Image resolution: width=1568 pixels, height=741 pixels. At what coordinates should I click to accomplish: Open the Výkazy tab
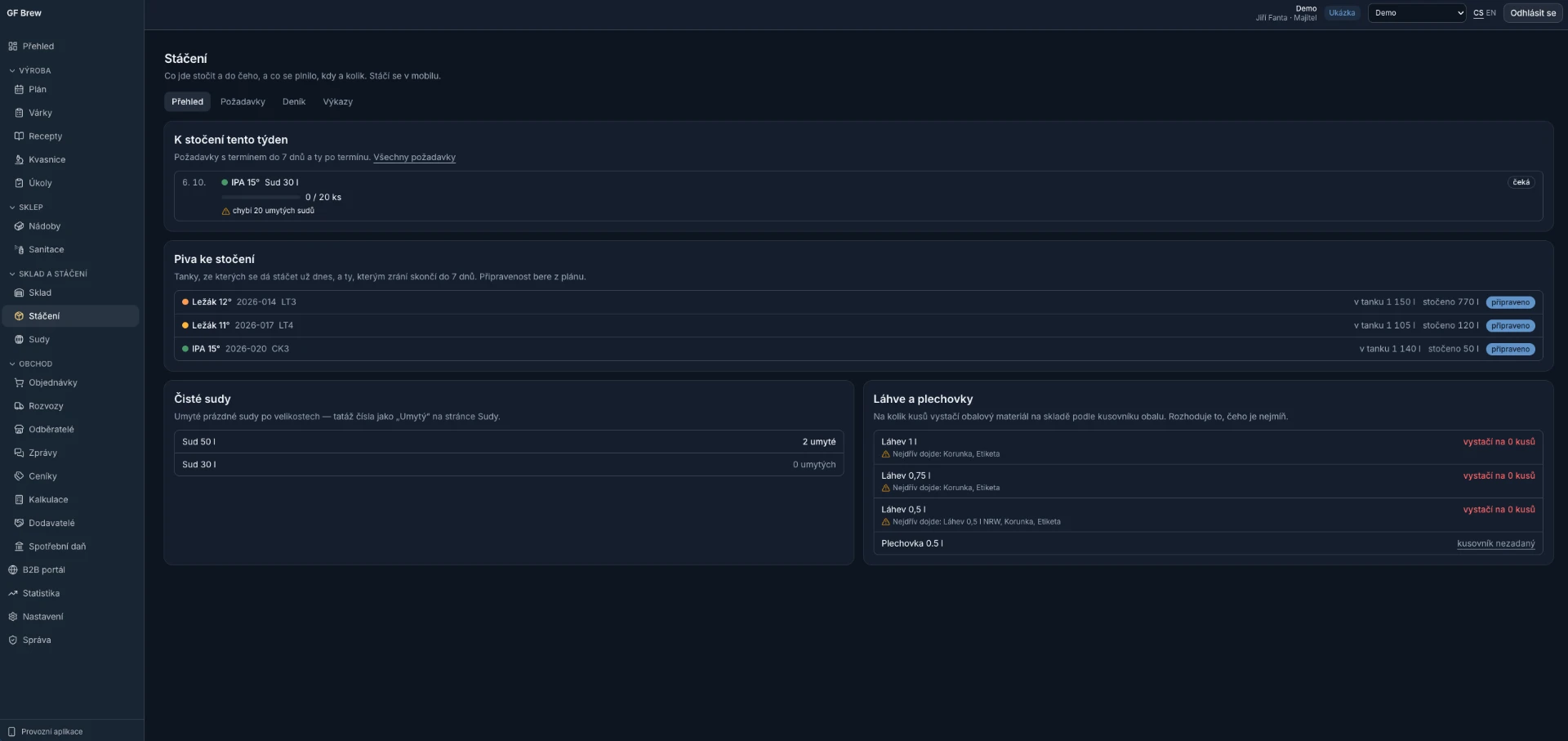(337, 101)
